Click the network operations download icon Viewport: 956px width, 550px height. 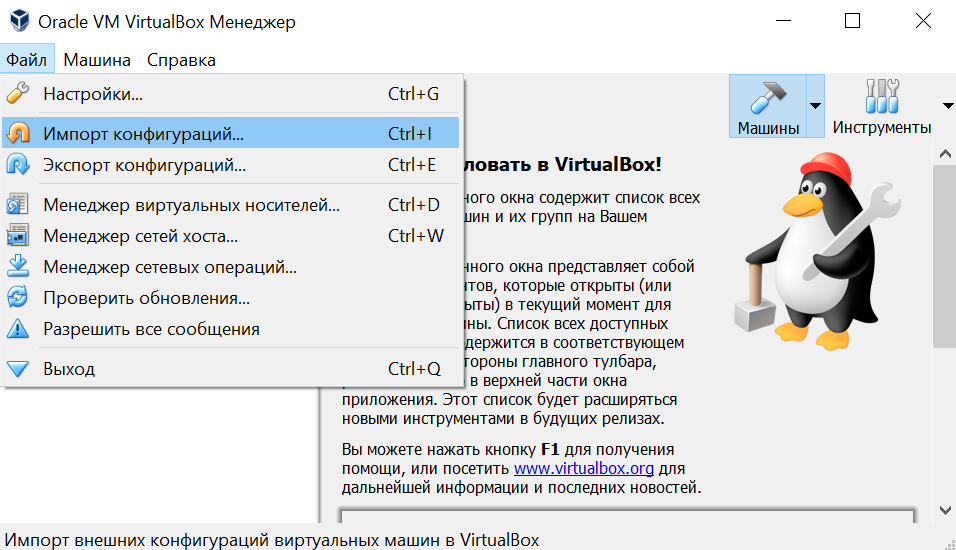(18, 266)
